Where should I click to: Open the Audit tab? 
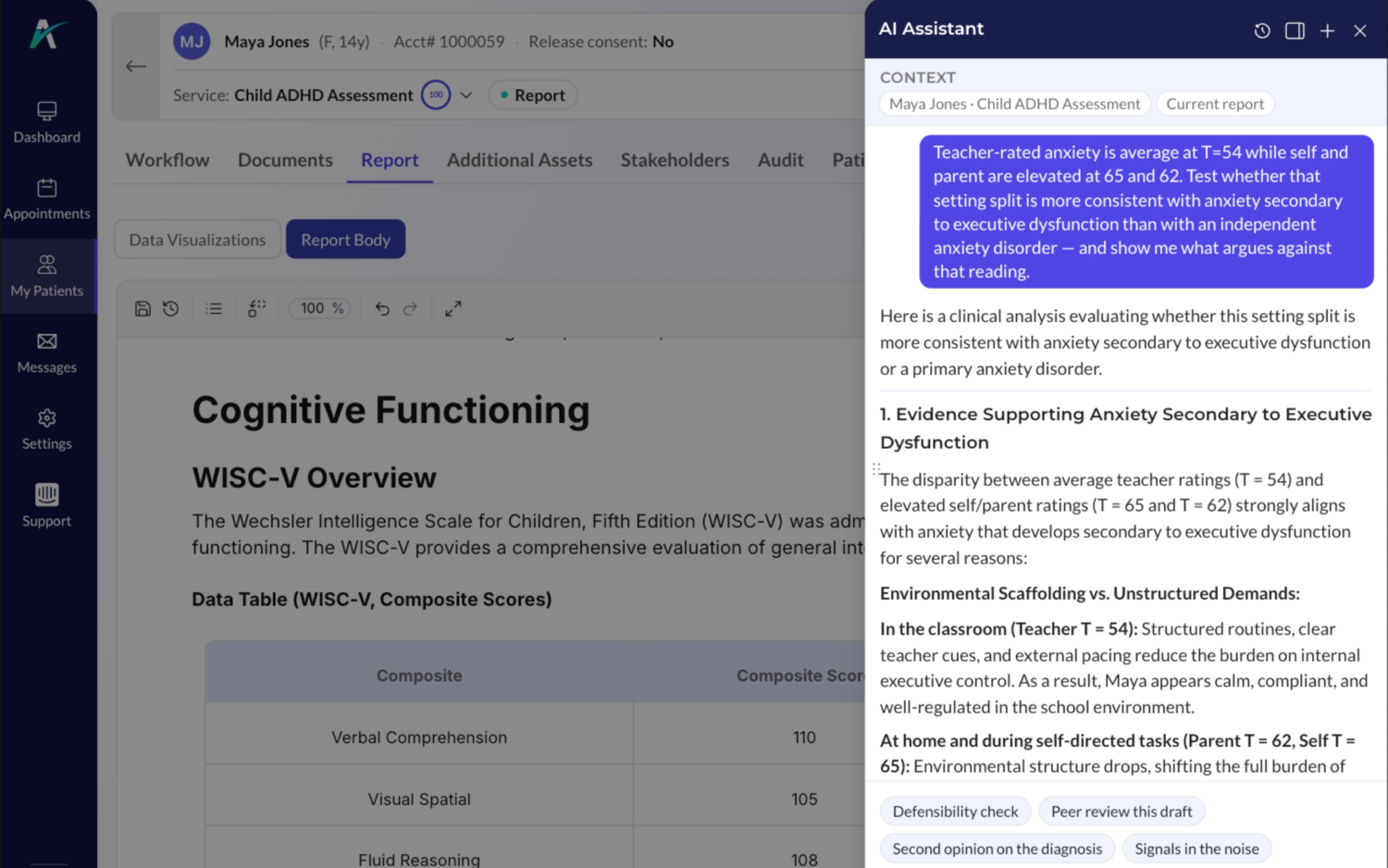[x=781, y=160]
